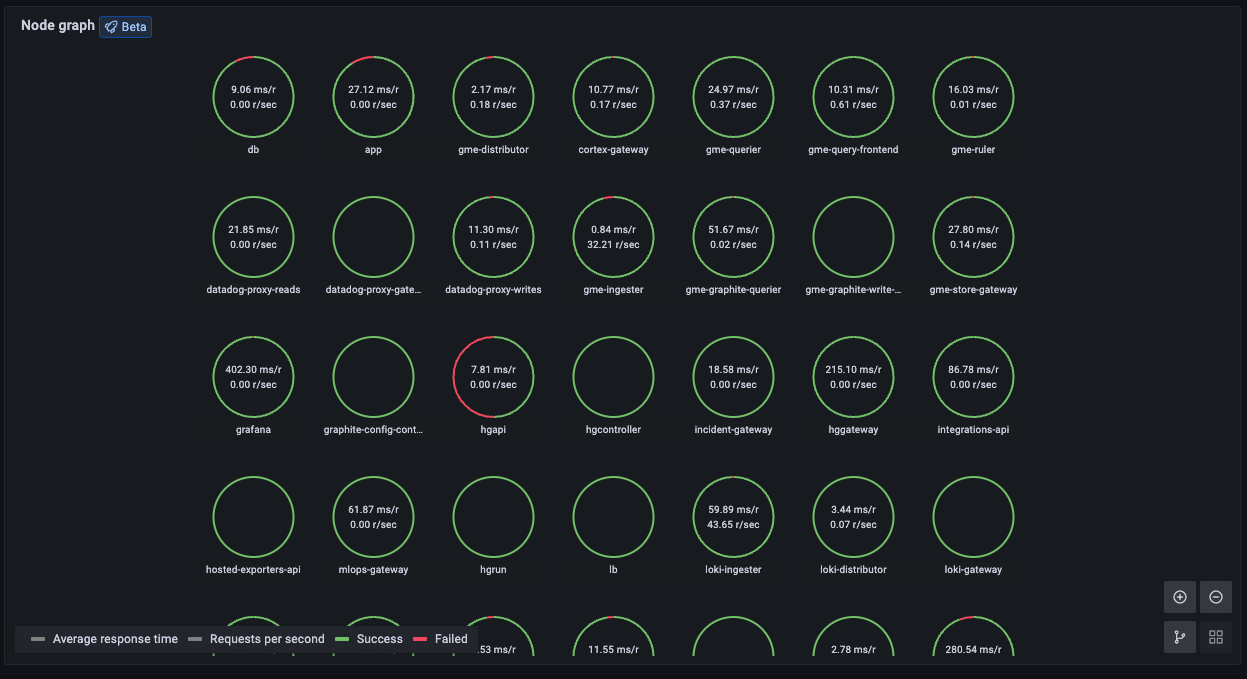Select the hggateway node
Viewport: 1247px width, 679px height.
(x=853, y=377)
